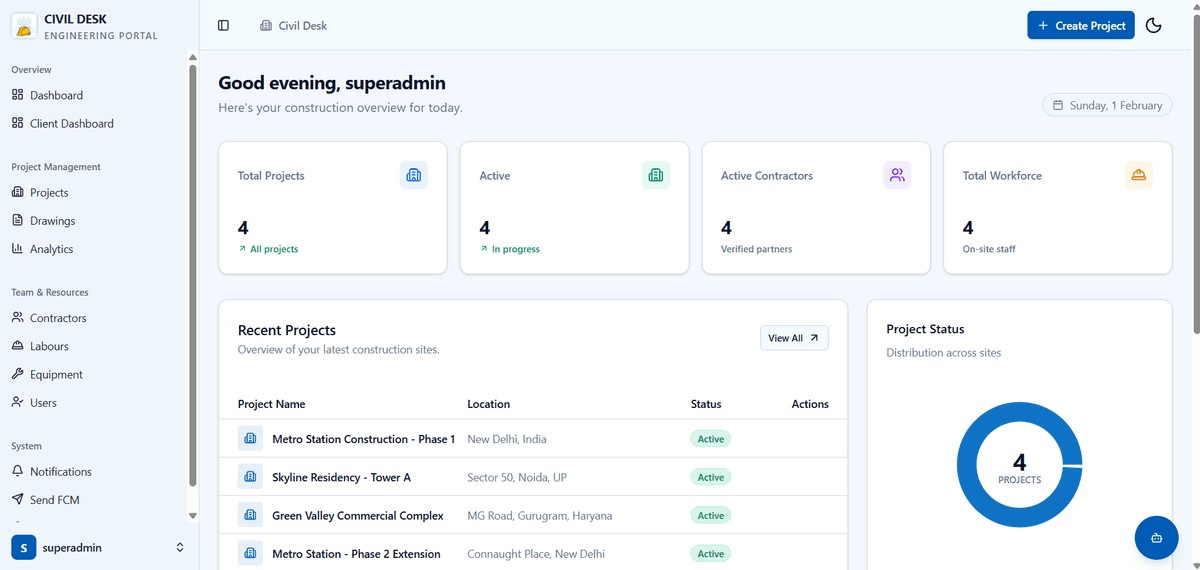Viewport: 1200px width, 570px height.
Task: Open the chatbot floating button
Action: tap(1156, 538)
